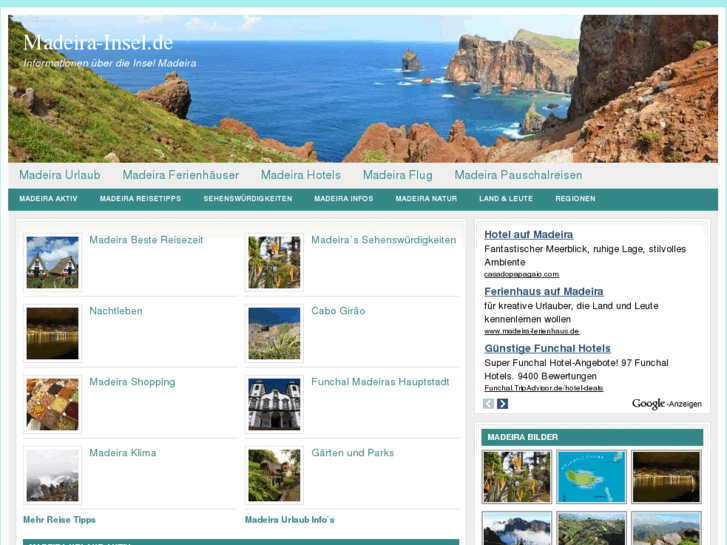Open strelitzia flower image in Madeira Bilder
727x545 pixels.
click(x=517, y=477)
